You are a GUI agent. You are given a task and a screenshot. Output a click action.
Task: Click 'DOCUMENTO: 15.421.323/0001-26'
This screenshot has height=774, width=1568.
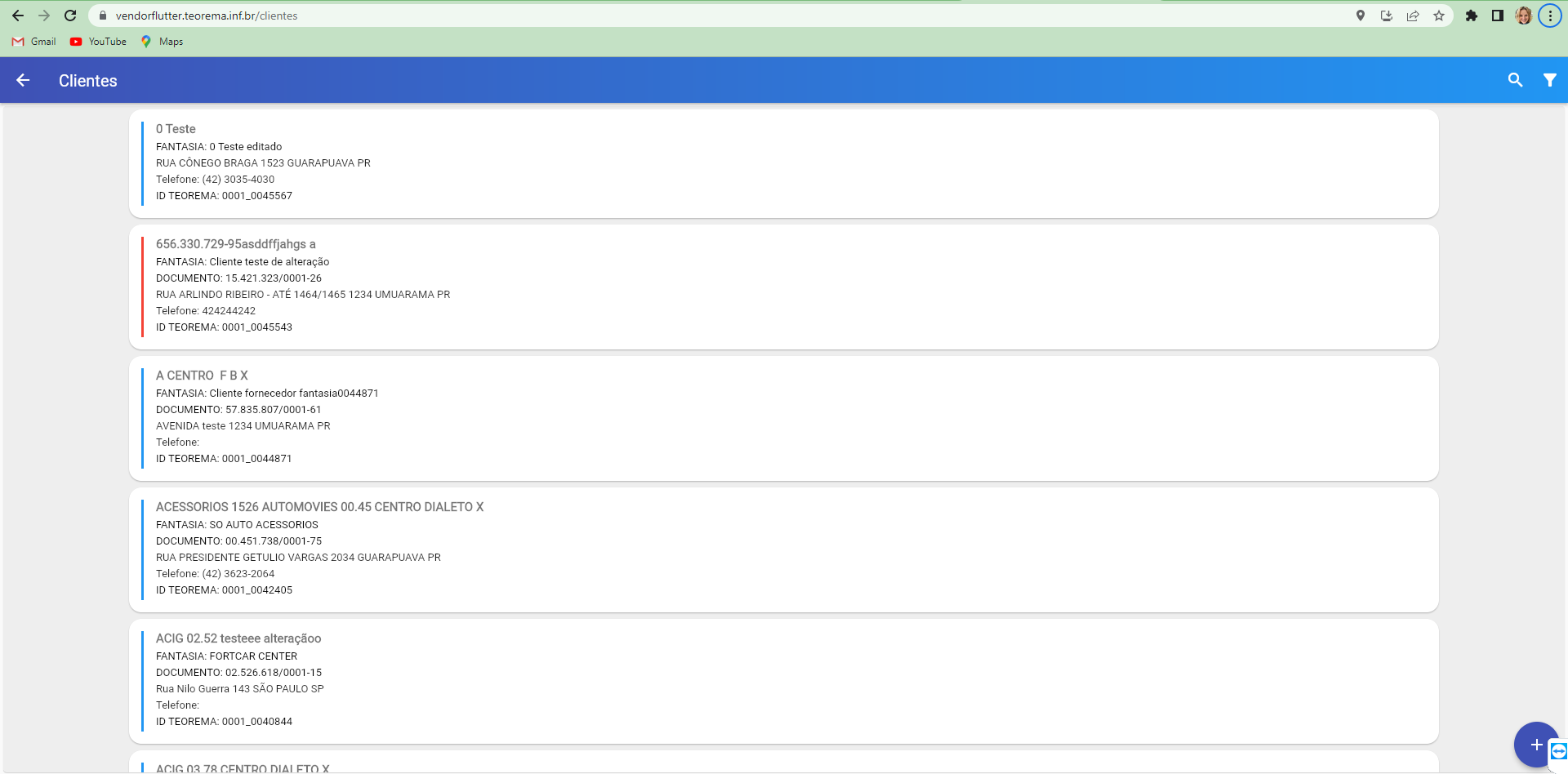pos(238,278)
